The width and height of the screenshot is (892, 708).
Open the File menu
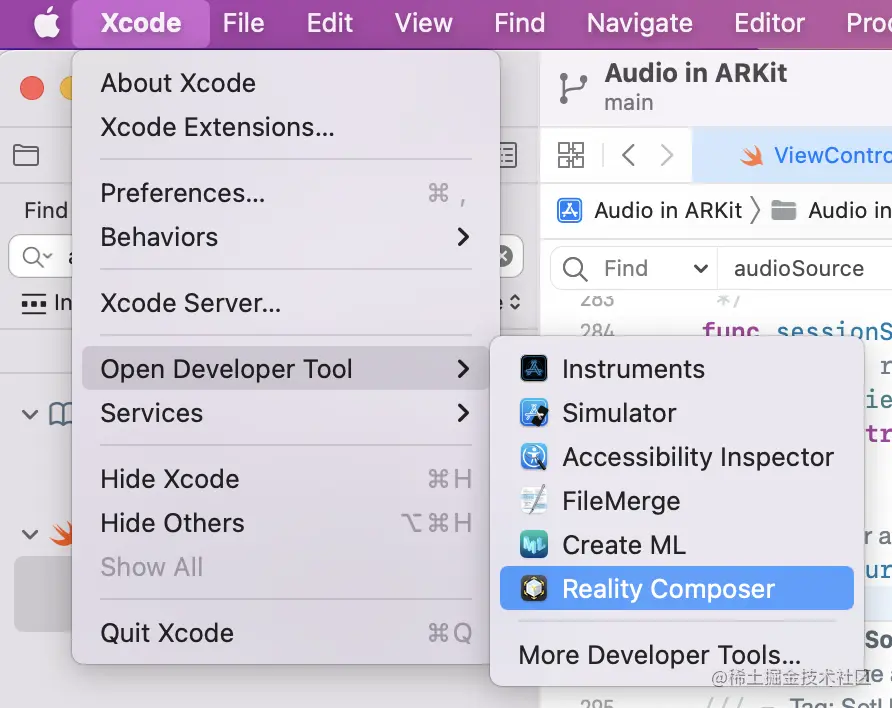tap(243, 23)
